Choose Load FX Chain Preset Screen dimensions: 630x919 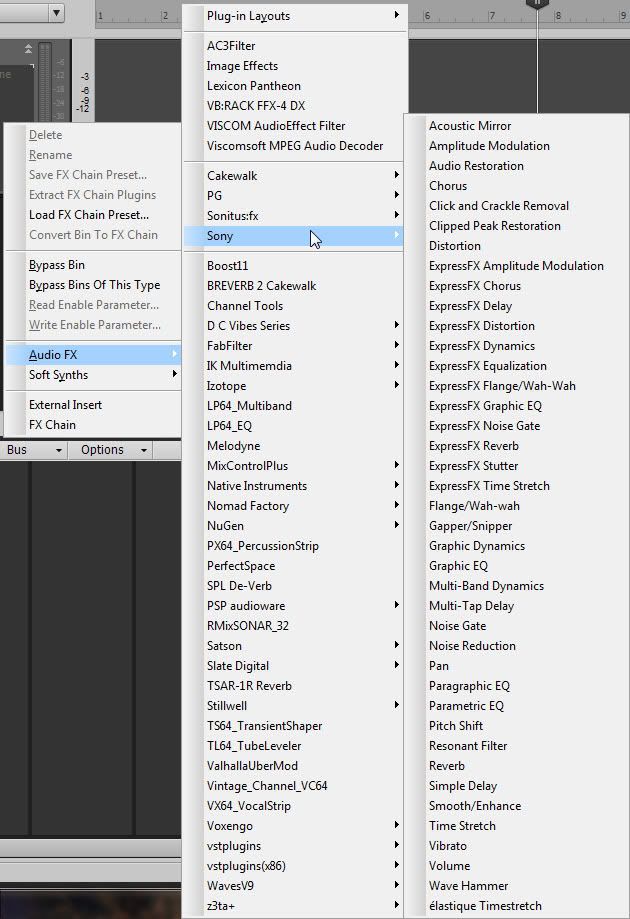[88, 215]
